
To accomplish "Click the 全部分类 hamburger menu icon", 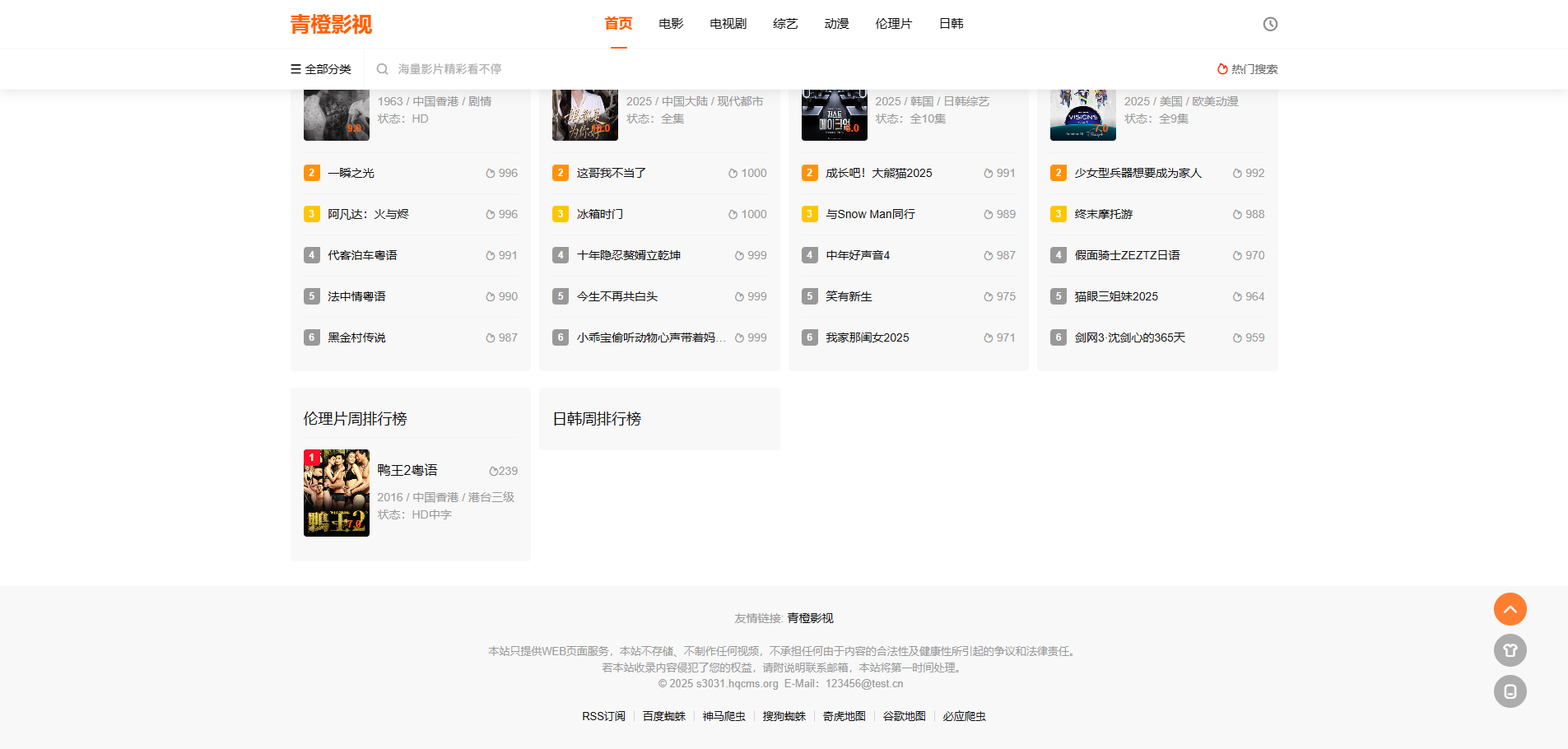I will 295,69.
